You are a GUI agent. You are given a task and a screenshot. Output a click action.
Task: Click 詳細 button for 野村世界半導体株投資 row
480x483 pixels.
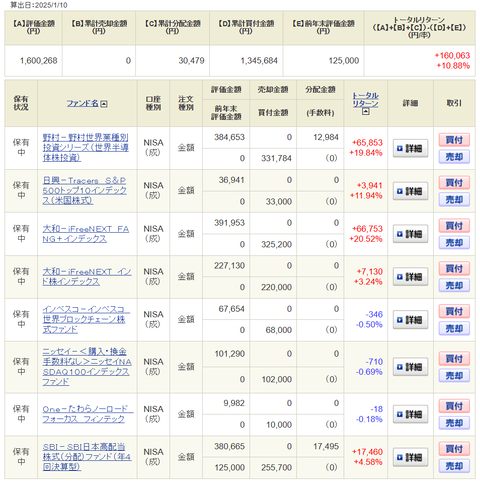tap(410, 148)
